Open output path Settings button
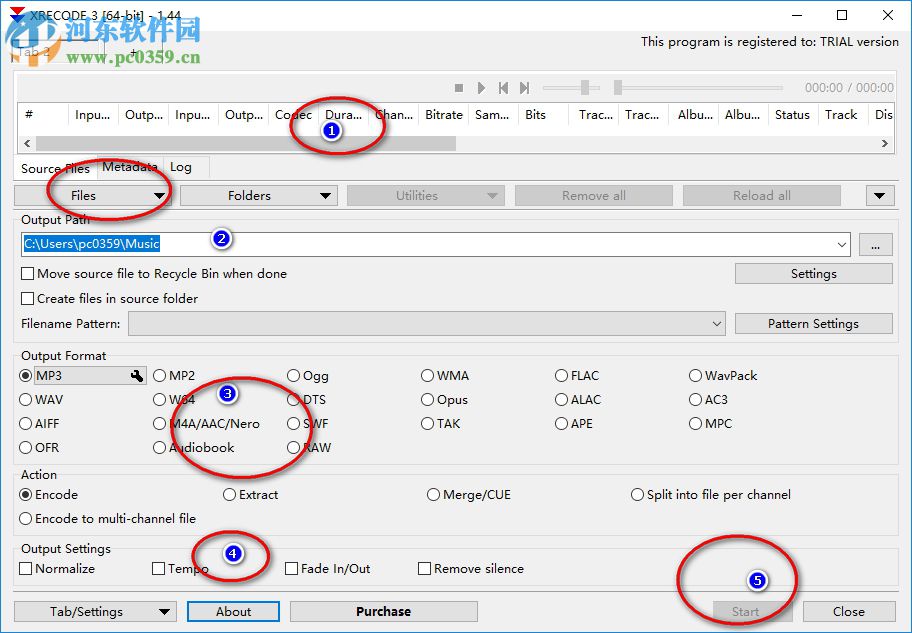 814,273
